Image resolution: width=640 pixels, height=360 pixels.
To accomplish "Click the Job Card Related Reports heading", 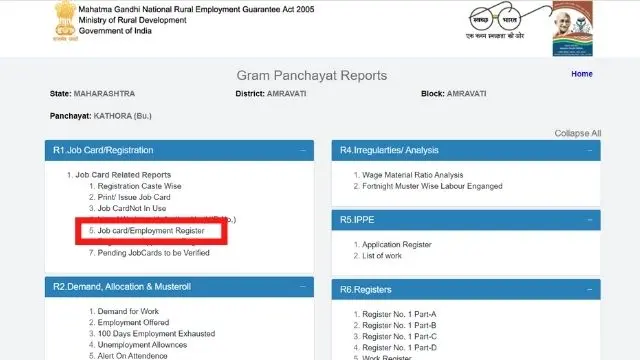I will click(x=123, y=175).
